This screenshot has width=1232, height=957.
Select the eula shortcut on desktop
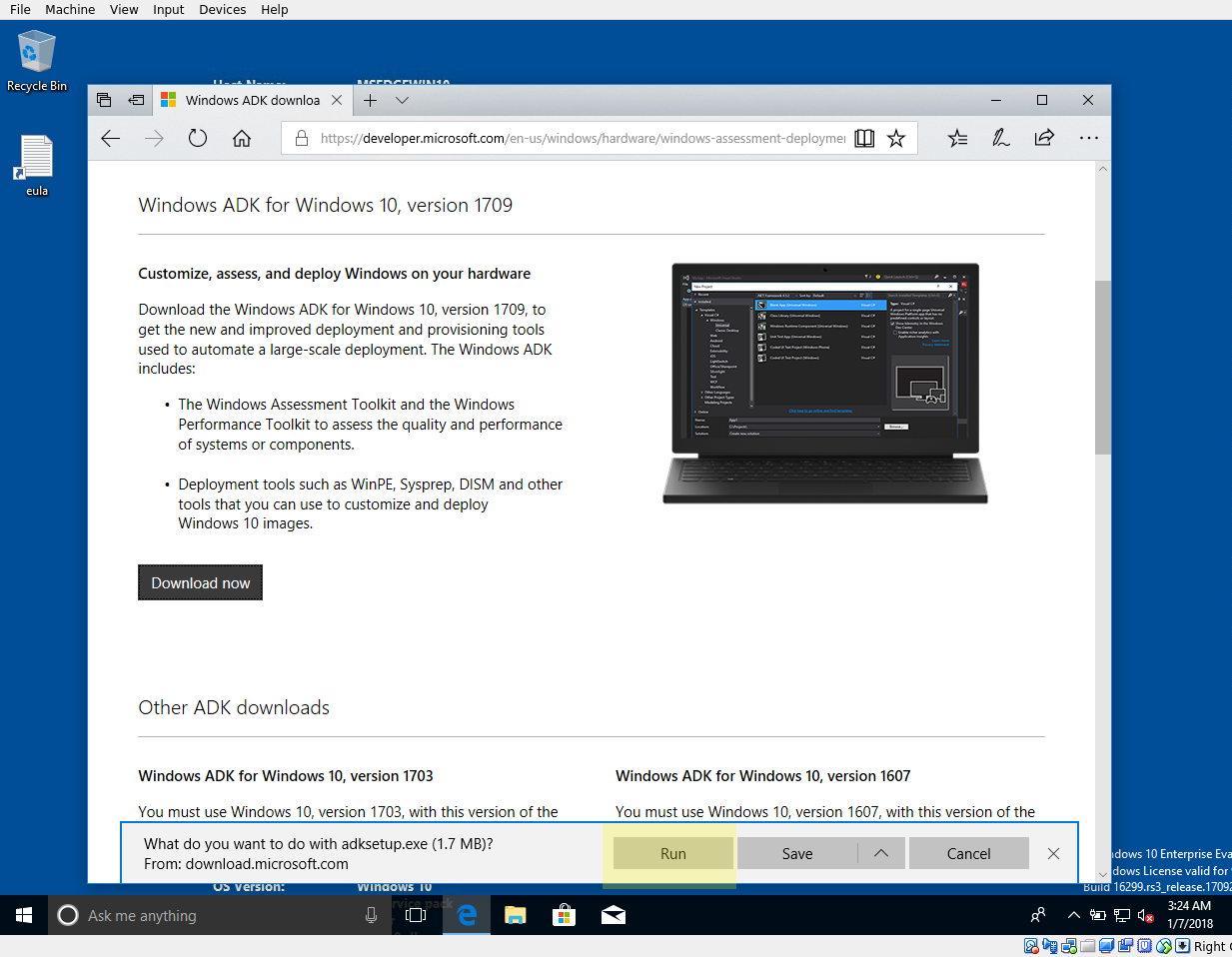37,166
